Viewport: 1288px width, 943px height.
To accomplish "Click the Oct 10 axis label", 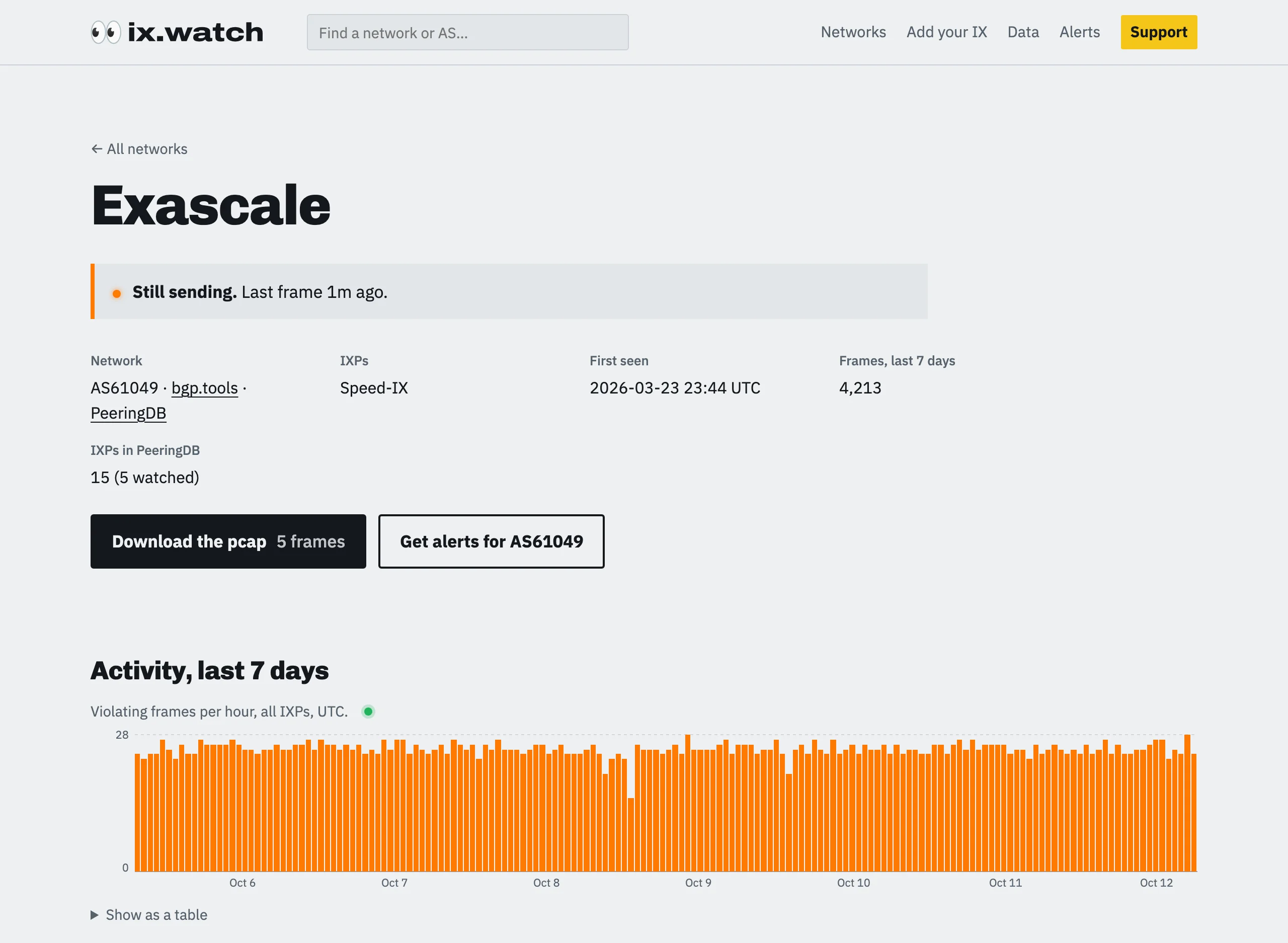I will click(853, 883).
